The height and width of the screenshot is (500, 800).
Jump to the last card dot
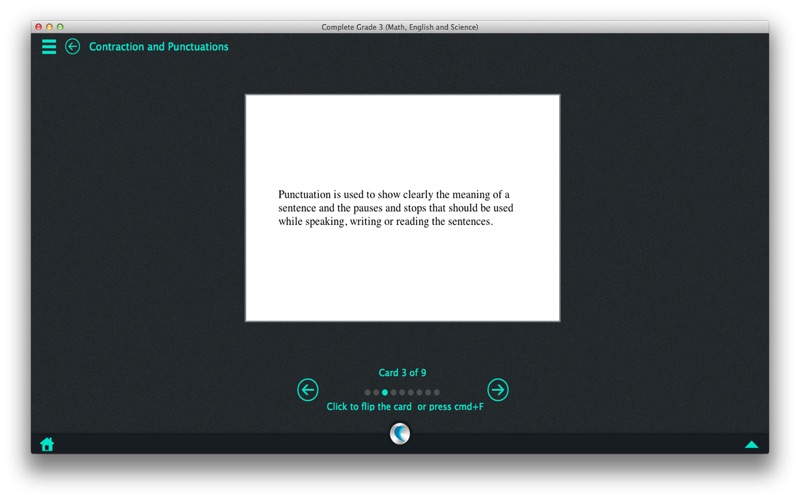(437, 392)
